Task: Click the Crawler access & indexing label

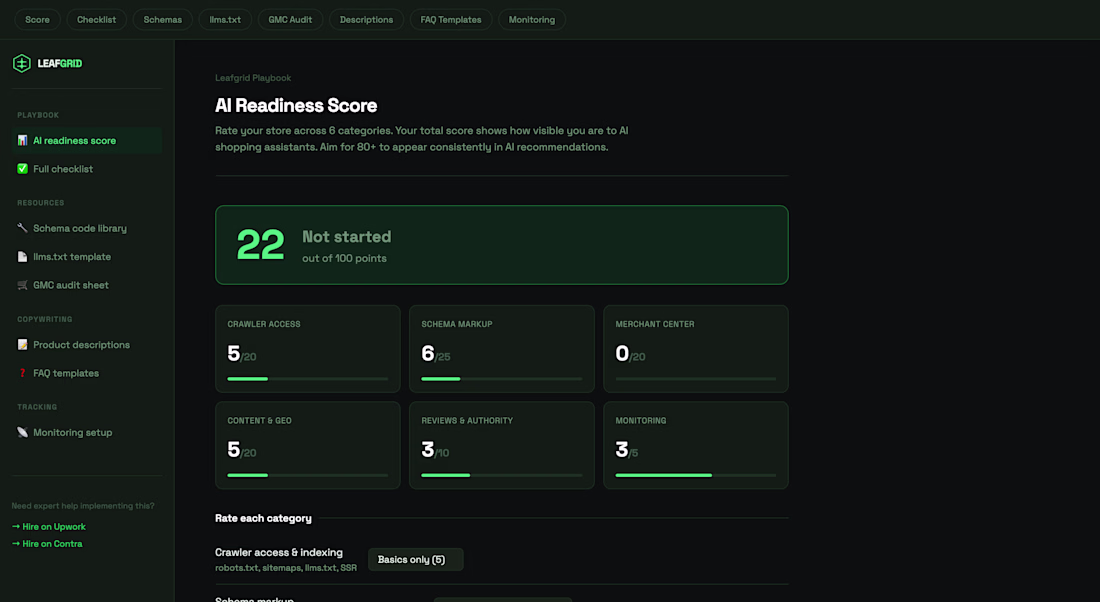Action: [279, 552]
